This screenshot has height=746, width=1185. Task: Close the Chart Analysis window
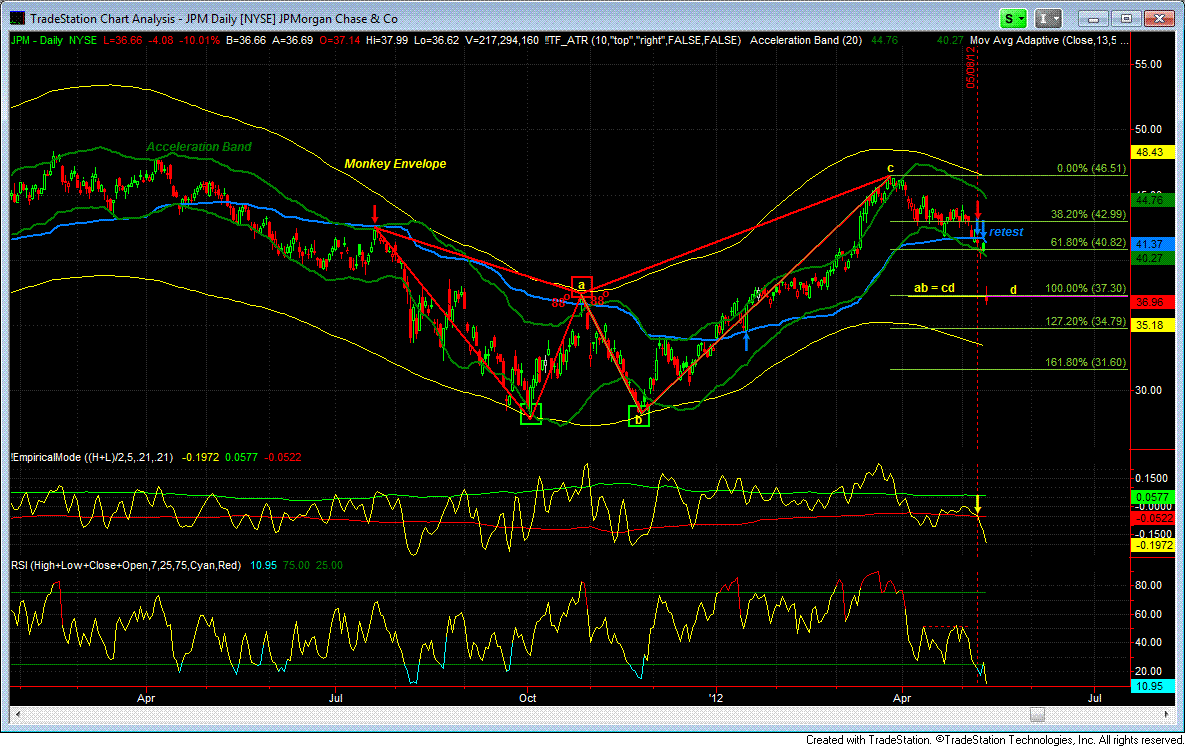[x=1159, y=19]
